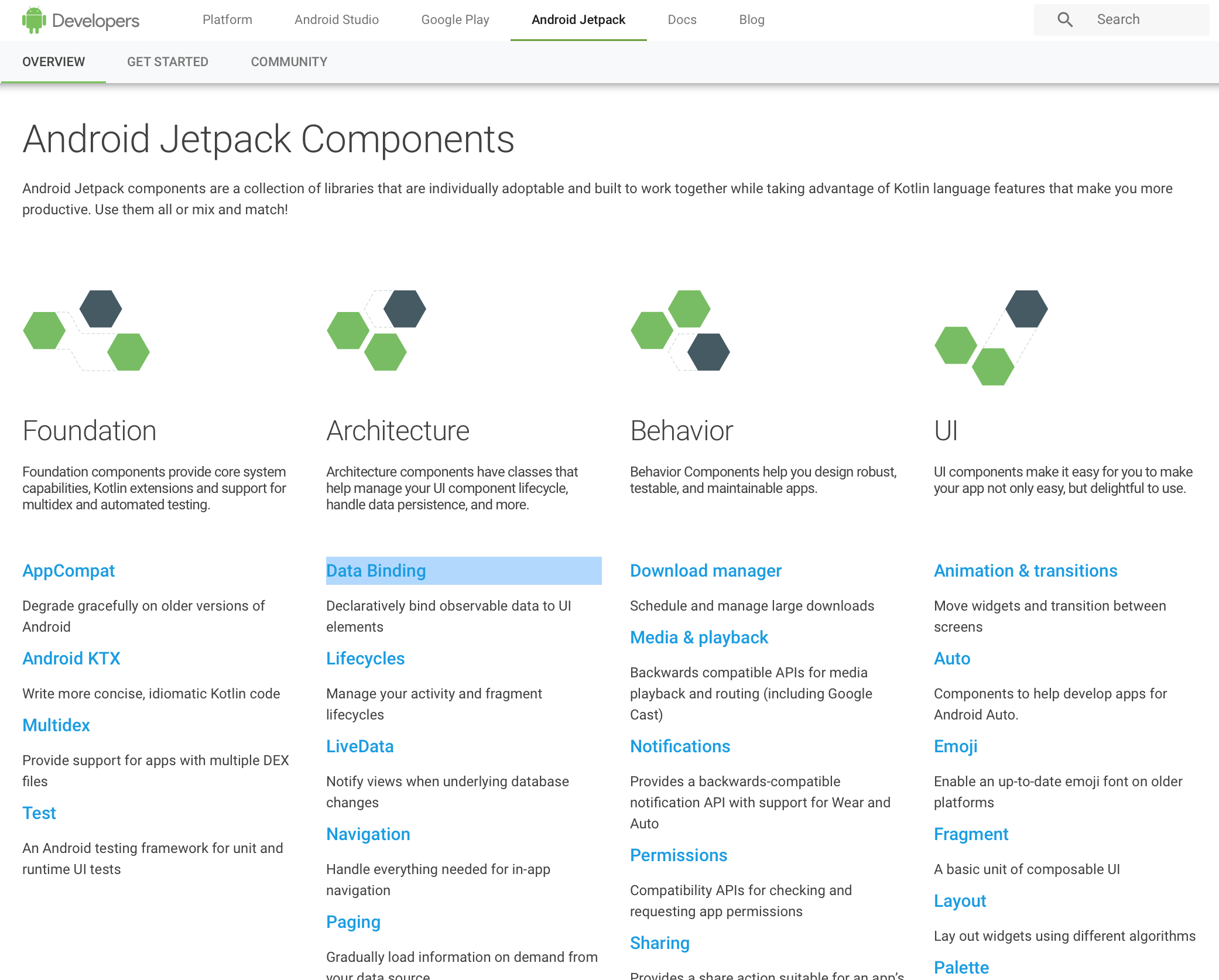Switch to the Community tab
The image size is (1219, 980).
pyautogui.click(x=289, y=62)
